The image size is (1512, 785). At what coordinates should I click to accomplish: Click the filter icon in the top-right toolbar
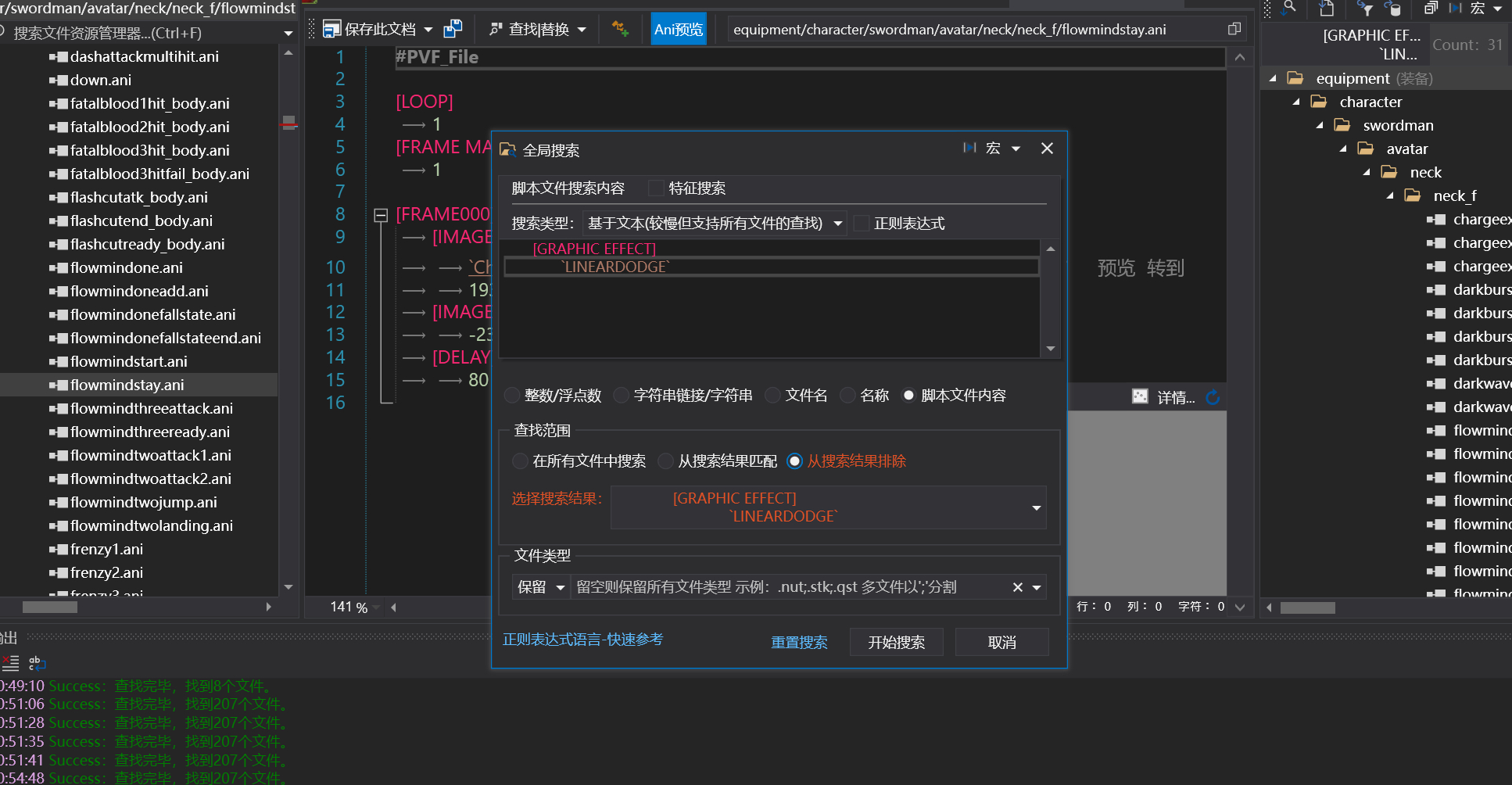tap(1366, 10)
